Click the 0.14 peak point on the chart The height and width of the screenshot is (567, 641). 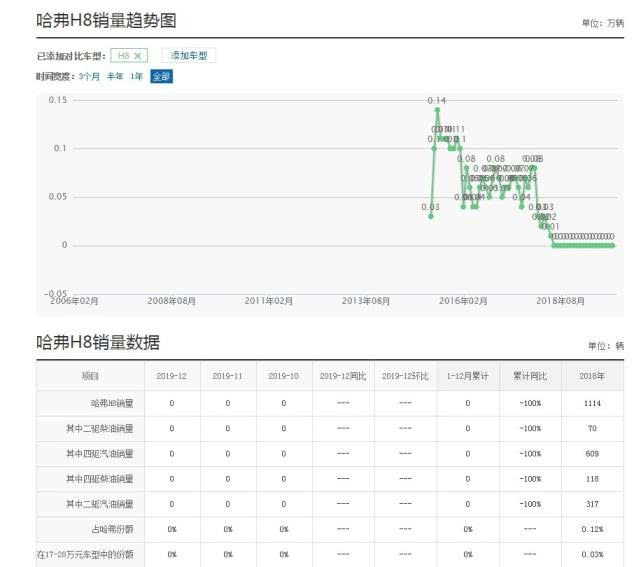437,110
